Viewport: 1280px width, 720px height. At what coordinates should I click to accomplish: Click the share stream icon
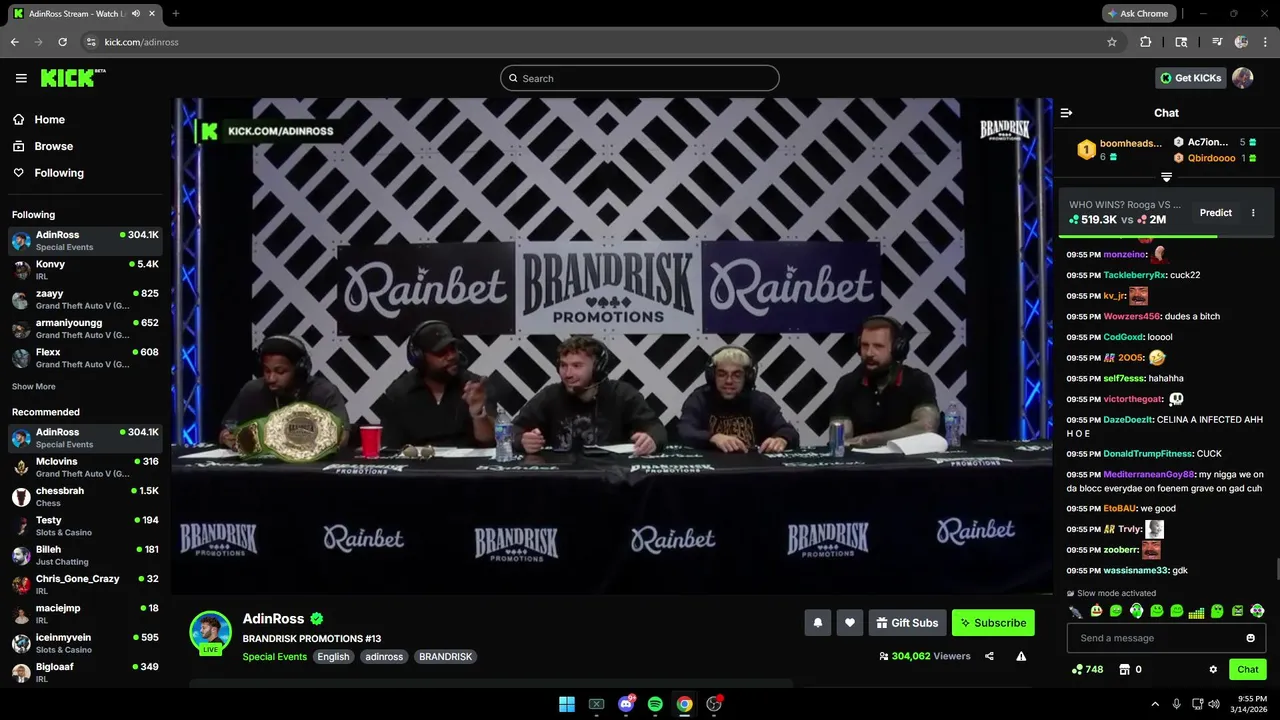989,657
